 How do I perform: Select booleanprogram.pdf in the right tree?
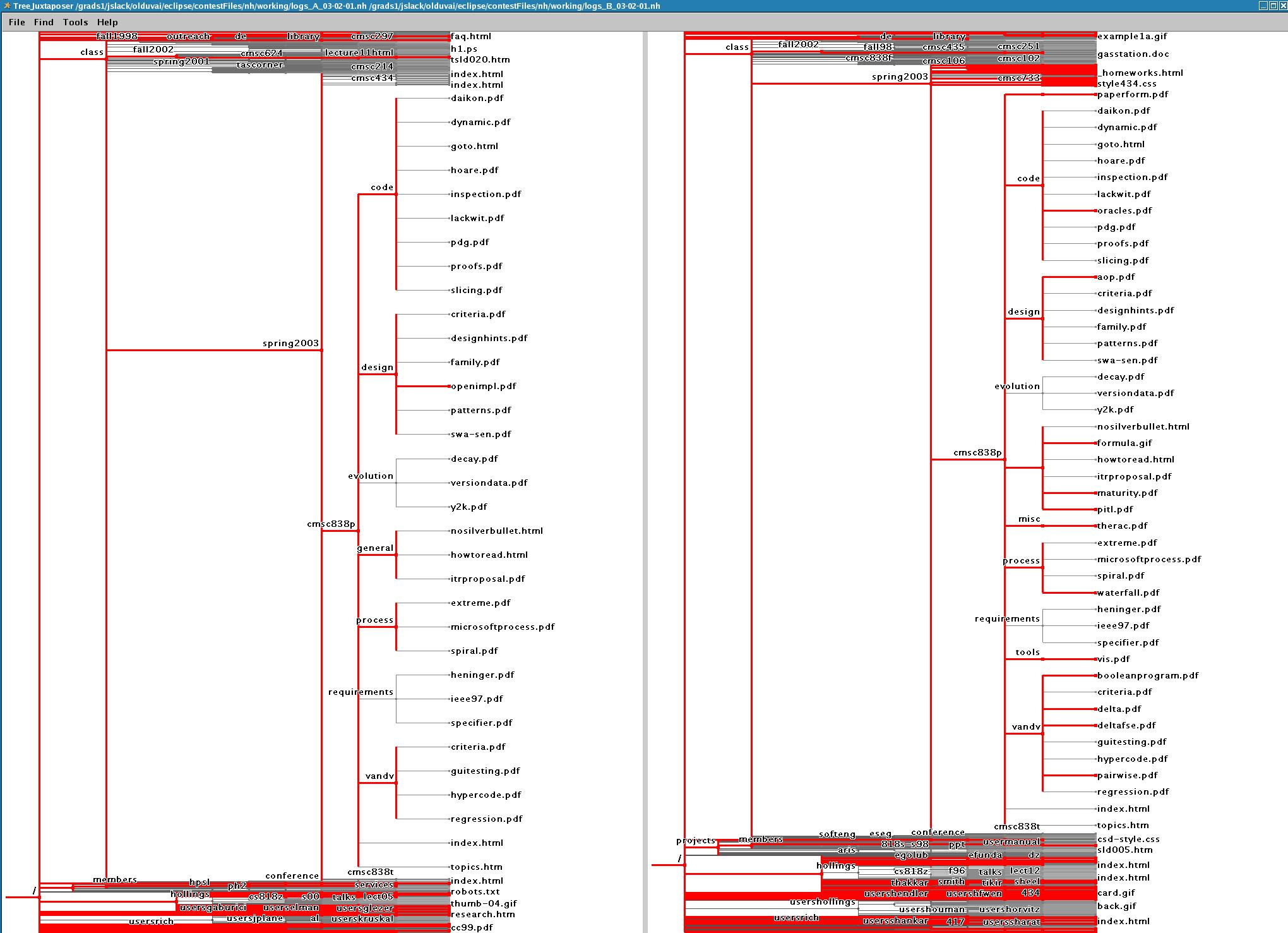[x=1147, y=675]
